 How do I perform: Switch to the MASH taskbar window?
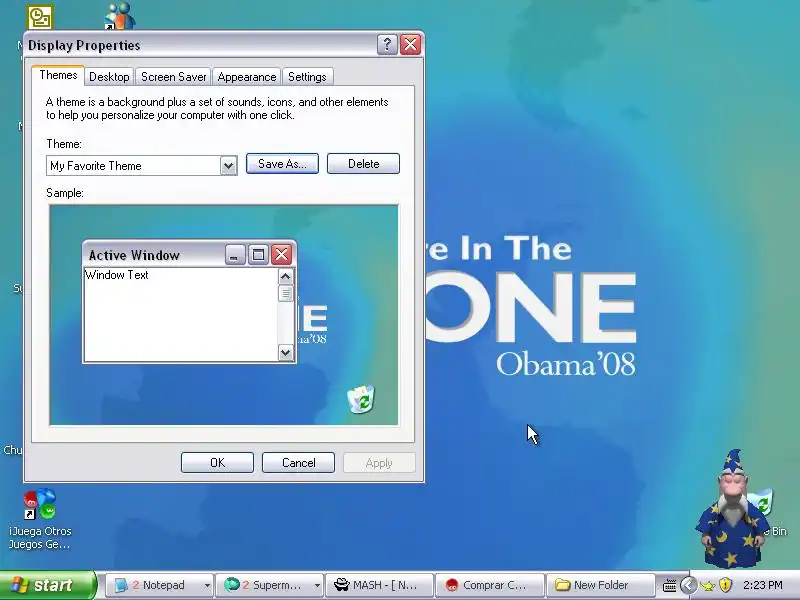click(x=380, y=585)
